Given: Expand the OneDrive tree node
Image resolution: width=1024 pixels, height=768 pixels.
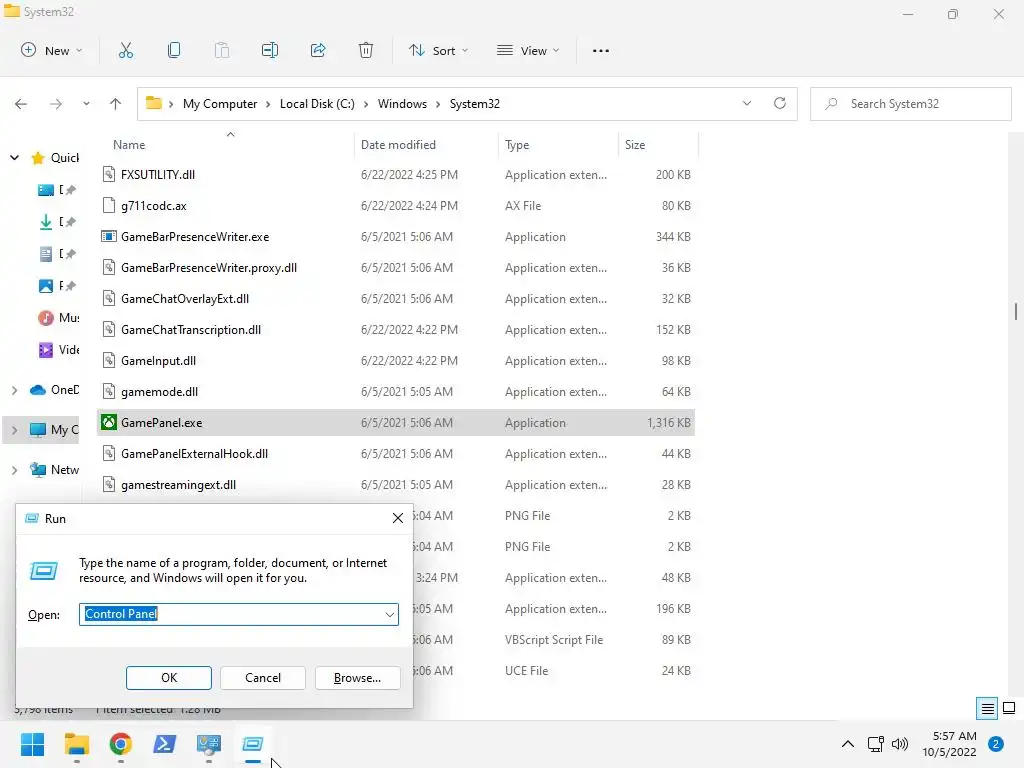Looking at the screenshot, I should pyautogui.click(x=14, y=391).
